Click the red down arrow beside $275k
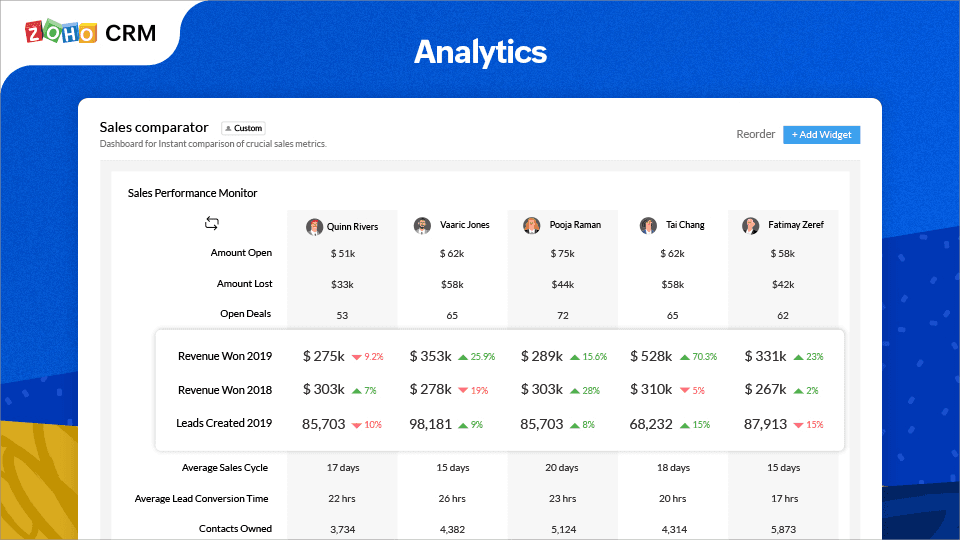960x540 pixels. coord(357,357)
